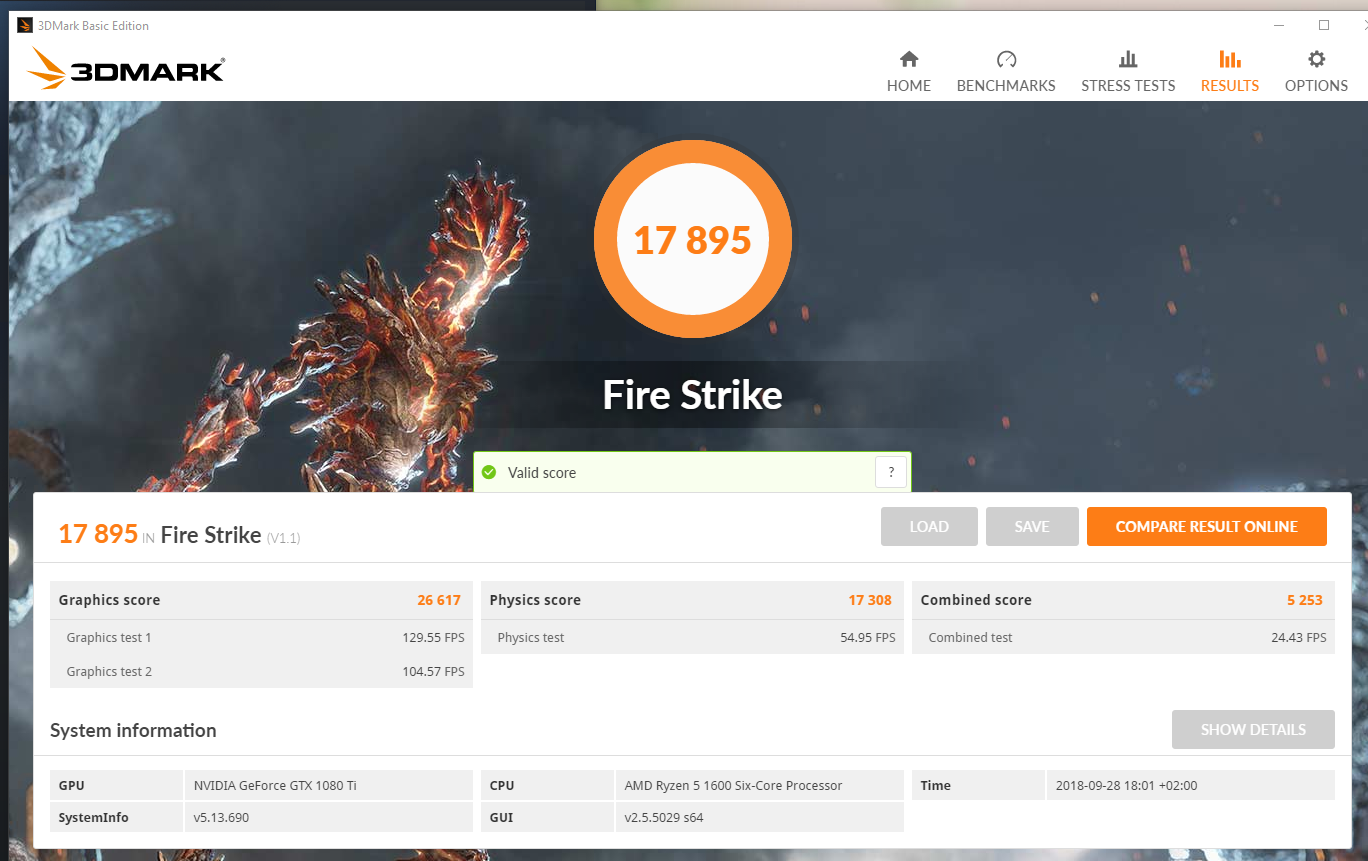Viewport: 1368px width, 861px height.
Task: Click the AMD Ryzen 5 1600 CPU cell
Action: tap(760, 785)
